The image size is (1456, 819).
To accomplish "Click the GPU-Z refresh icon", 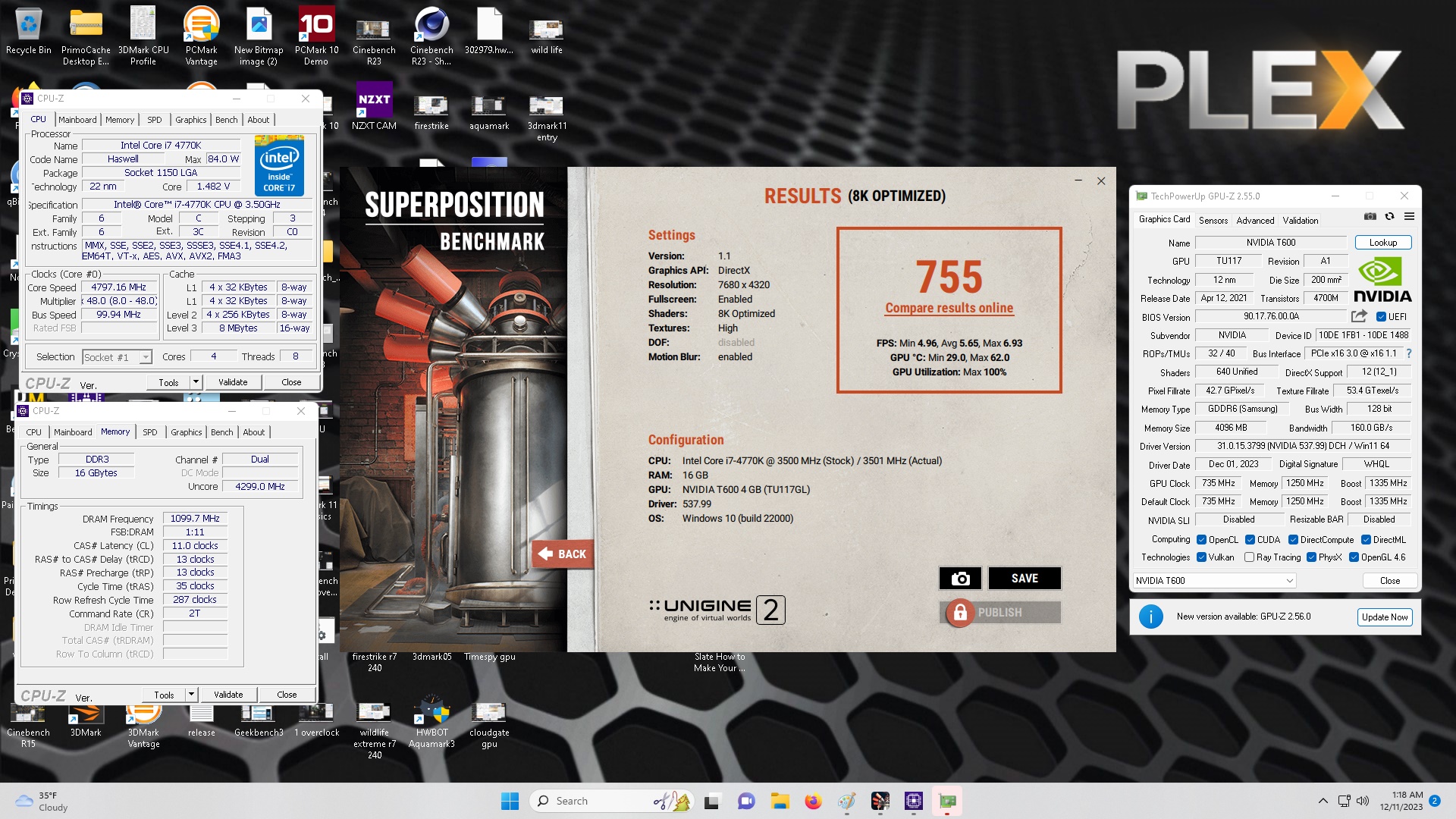I will tap(1389, 217).
